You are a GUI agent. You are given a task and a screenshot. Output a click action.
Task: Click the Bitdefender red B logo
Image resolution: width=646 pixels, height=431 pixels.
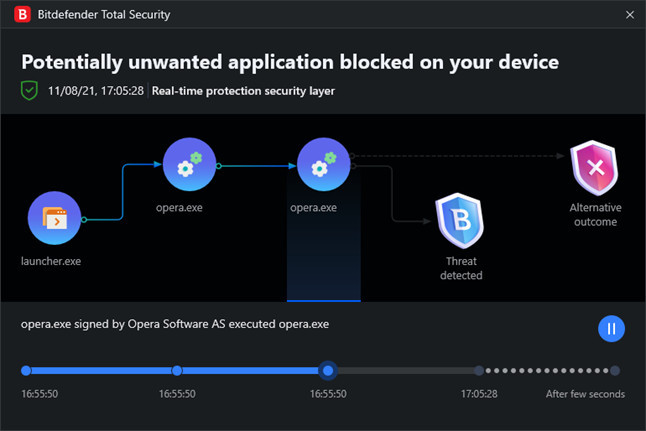tap(22, 14)
